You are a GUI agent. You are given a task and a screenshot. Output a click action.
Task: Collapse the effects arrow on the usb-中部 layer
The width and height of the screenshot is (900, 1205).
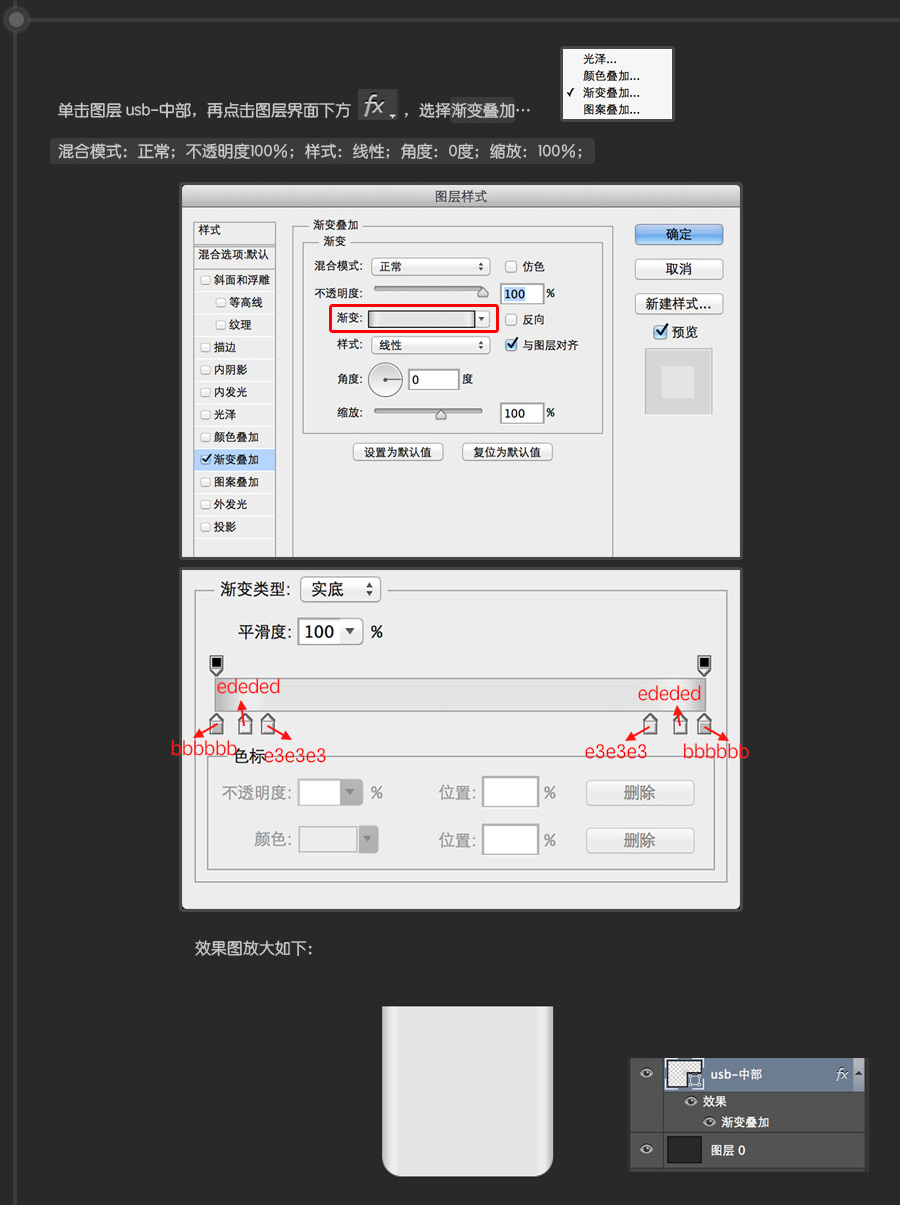click(858, 1073)
